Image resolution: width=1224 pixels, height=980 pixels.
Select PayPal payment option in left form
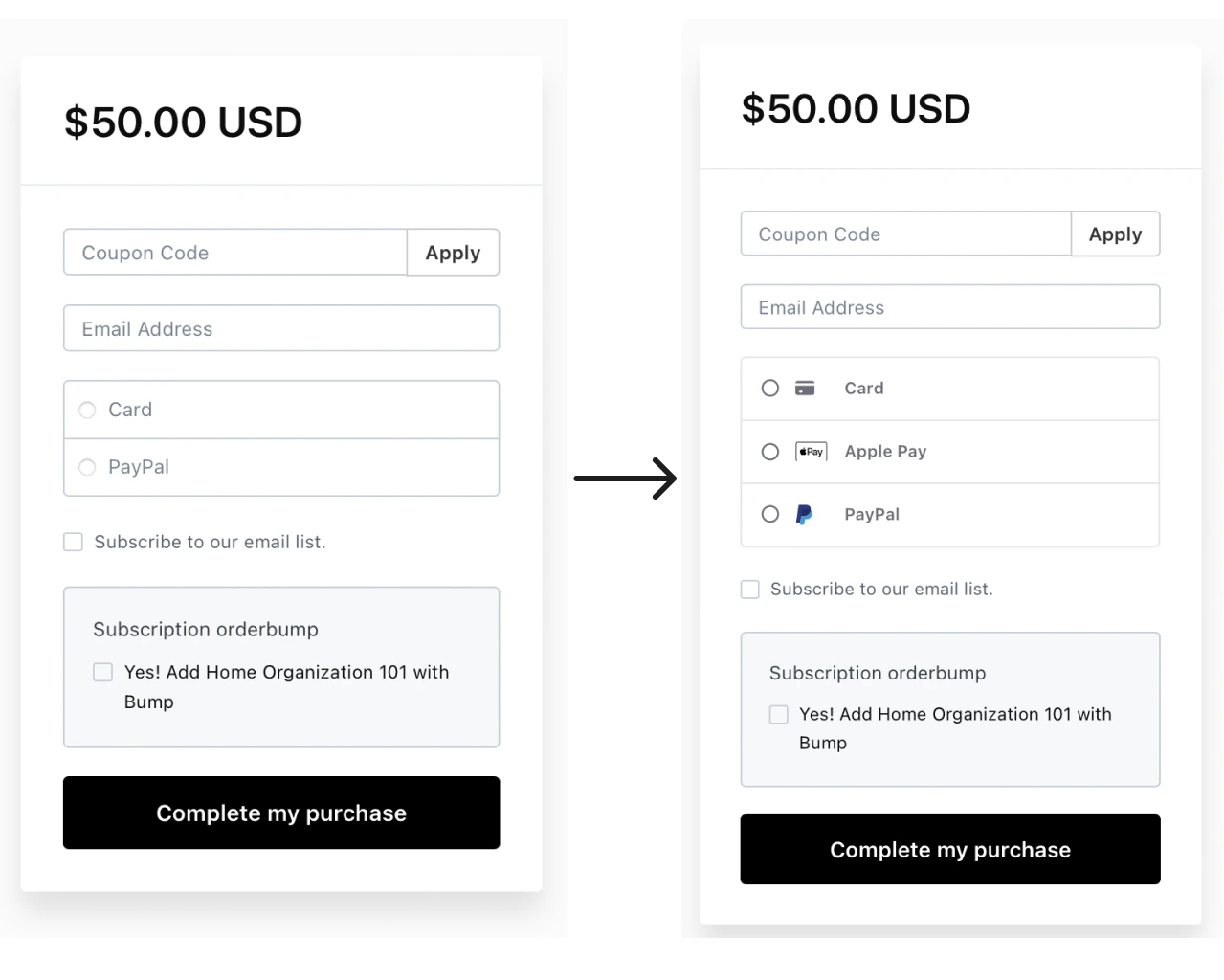coord(87,467)
